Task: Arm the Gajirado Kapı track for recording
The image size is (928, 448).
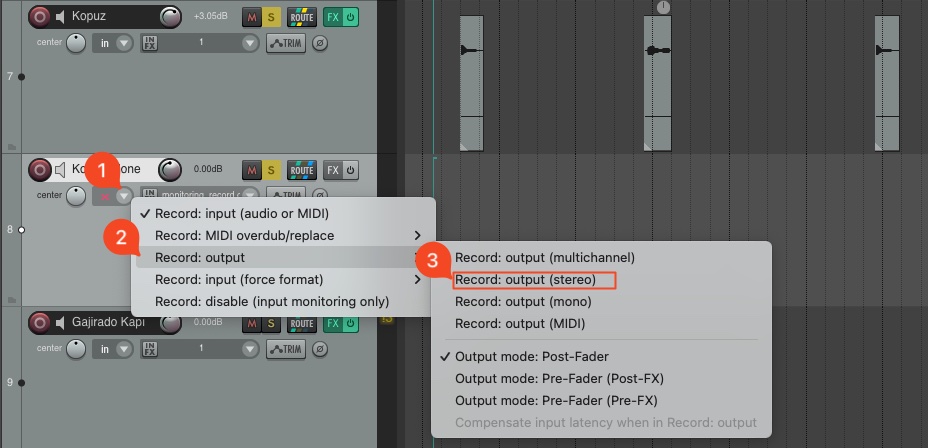Action: [x=40, y=322]
